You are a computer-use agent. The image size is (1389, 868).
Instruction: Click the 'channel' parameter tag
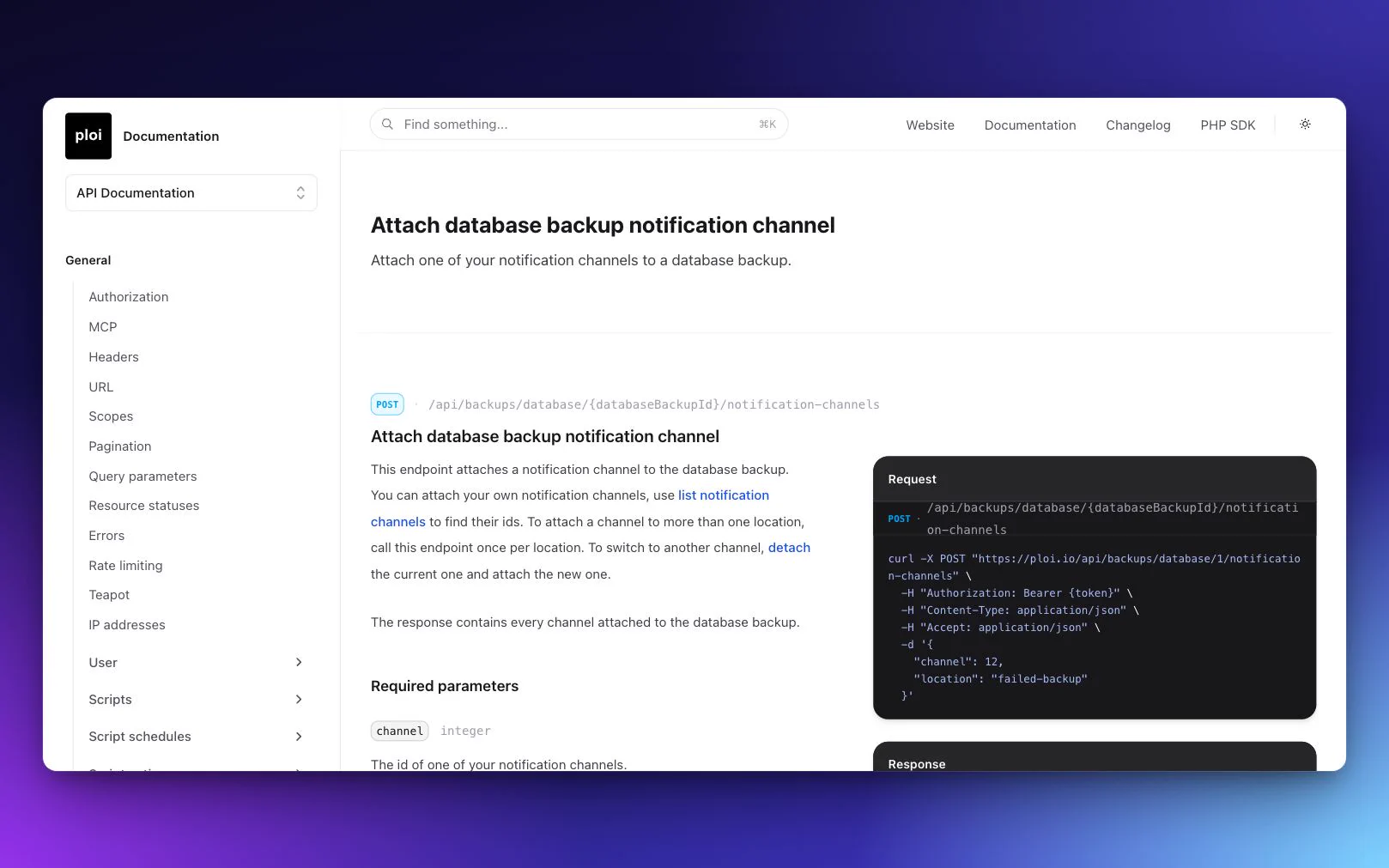click(400, 731)
